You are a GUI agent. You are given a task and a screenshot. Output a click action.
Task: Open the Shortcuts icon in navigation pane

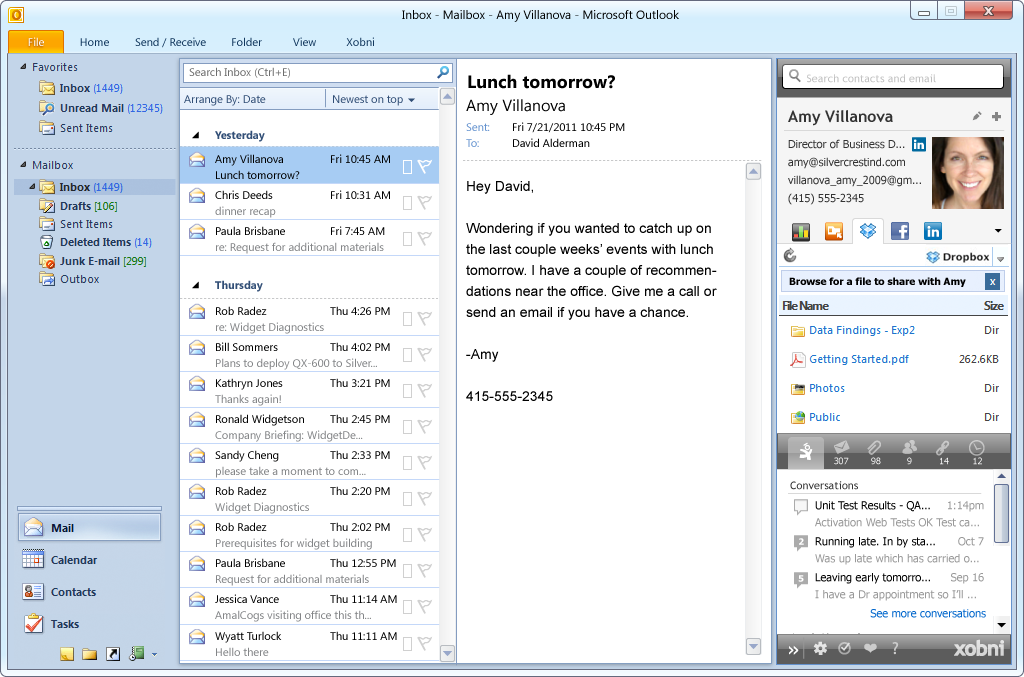coord(113,654)
